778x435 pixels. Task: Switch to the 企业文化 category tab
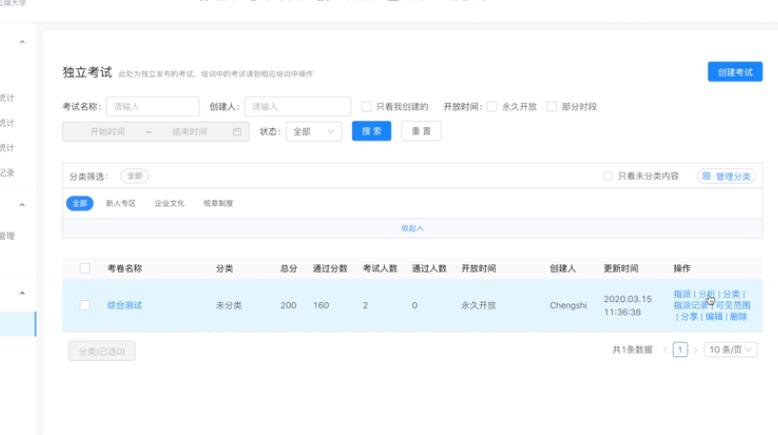coord(169,203)
